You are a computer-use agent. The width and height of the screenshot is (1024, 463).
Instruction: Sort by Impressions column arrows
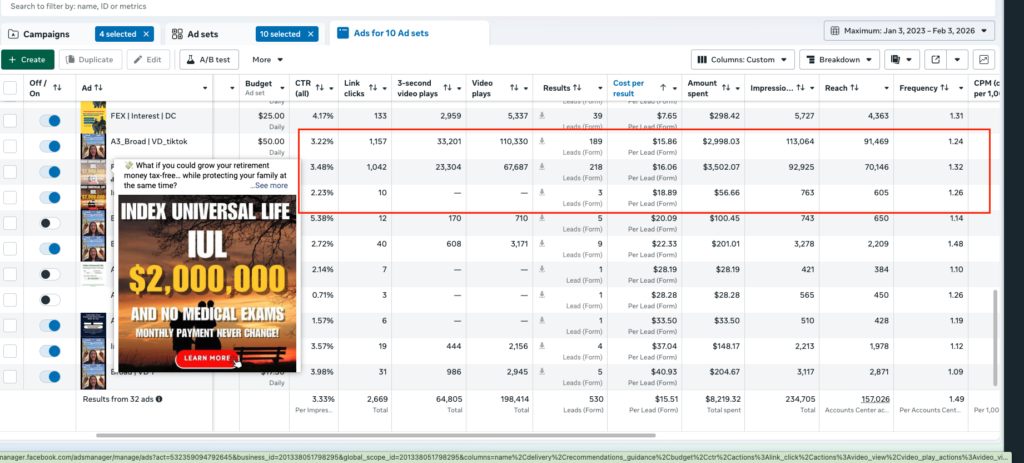click(801, 88)
